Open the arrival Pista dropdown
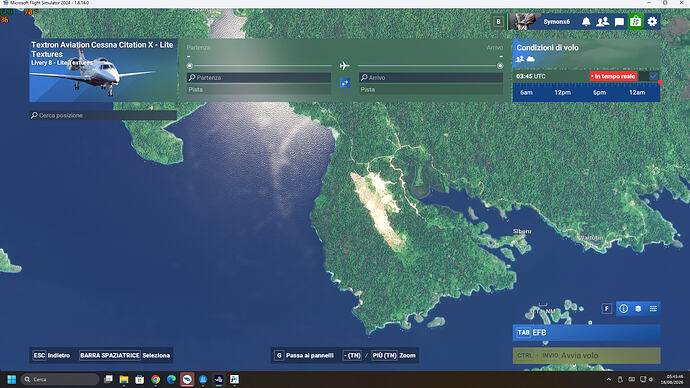690x388 pixels. tap(431, 89)
